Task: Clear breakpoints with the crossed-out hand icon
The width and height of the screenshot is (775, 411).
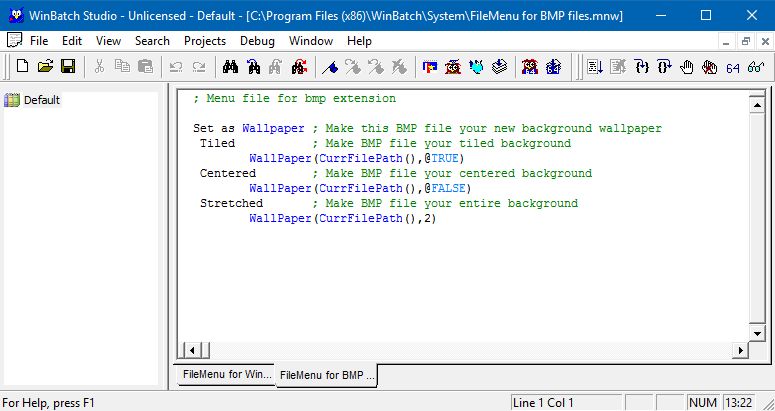Action: [x=710, y=66]
